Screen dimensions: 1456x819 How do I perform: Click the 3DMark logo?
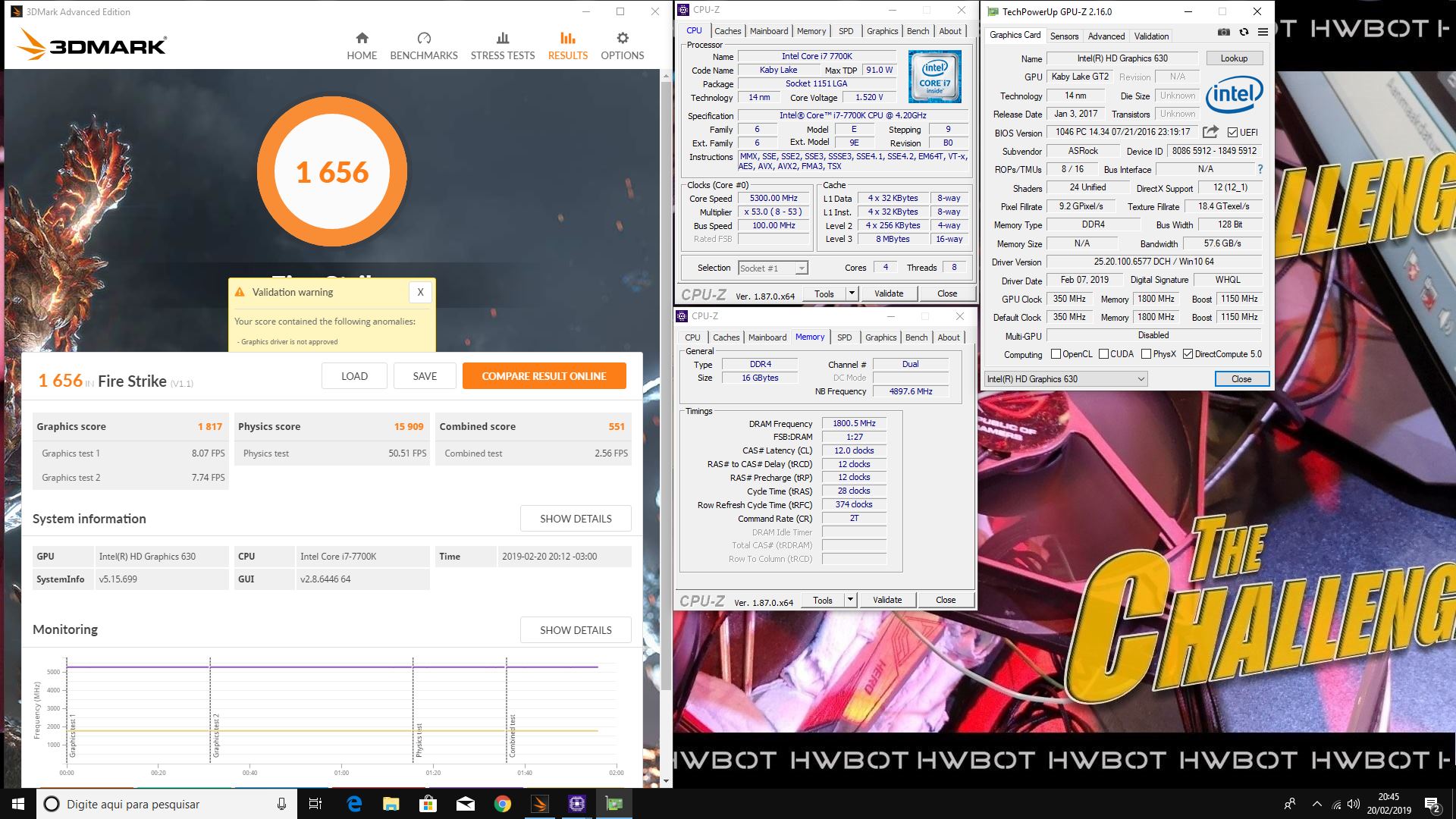pyautogui.click(x=90, y=45)
